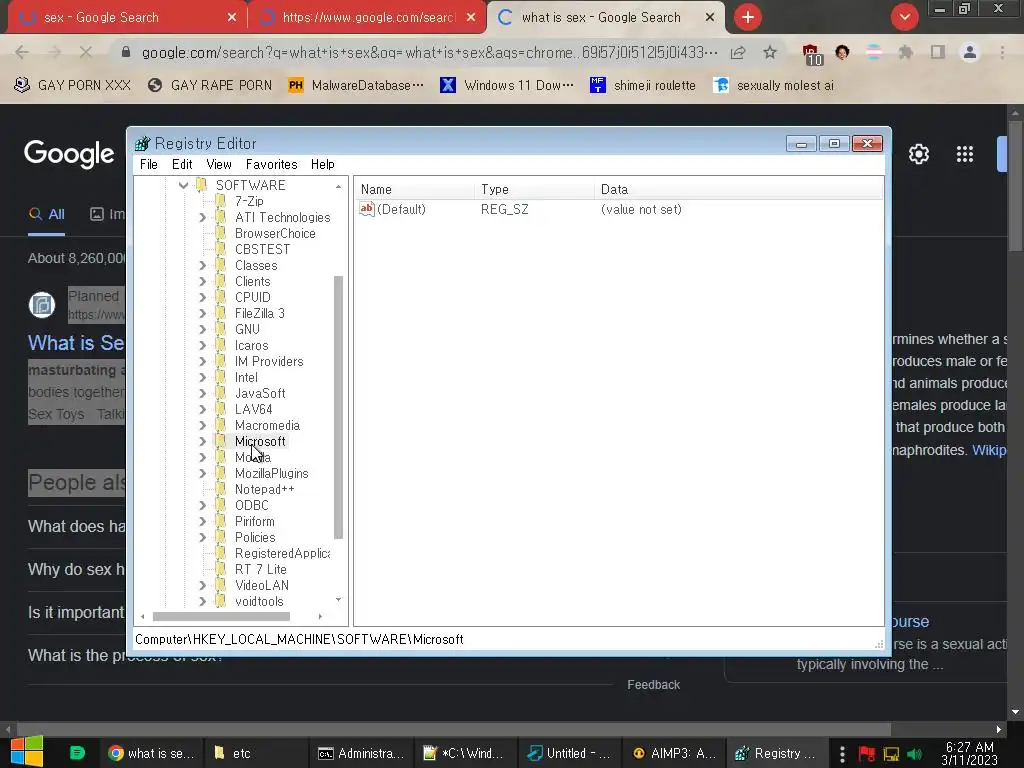
Task: Click the (value not set) data cell
Action: tap(641, 210)
